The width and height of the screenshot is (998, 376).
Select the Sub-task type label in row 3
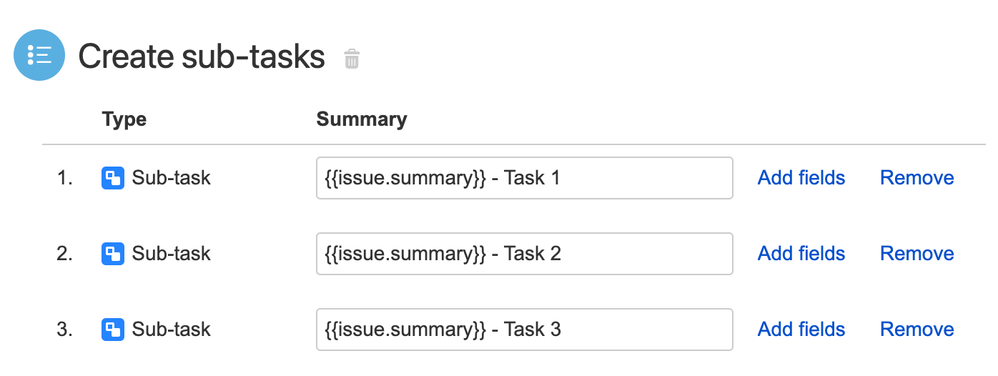pyautogui.click(x=171, y=330)
